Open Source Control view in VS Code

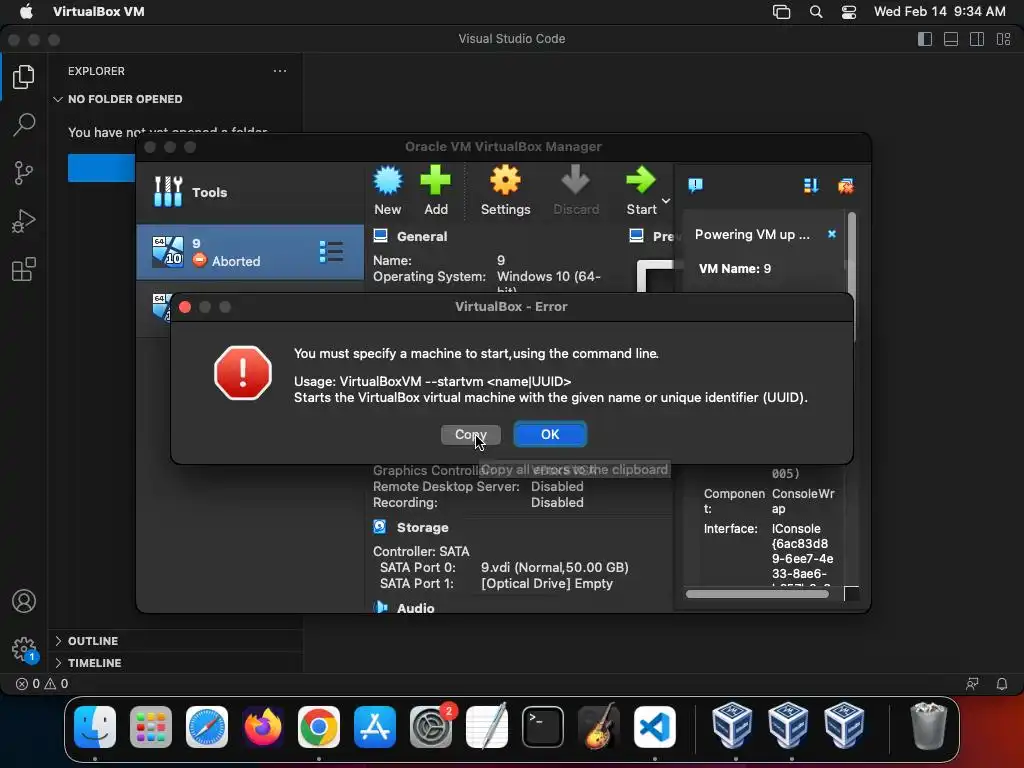coord(24,173)
